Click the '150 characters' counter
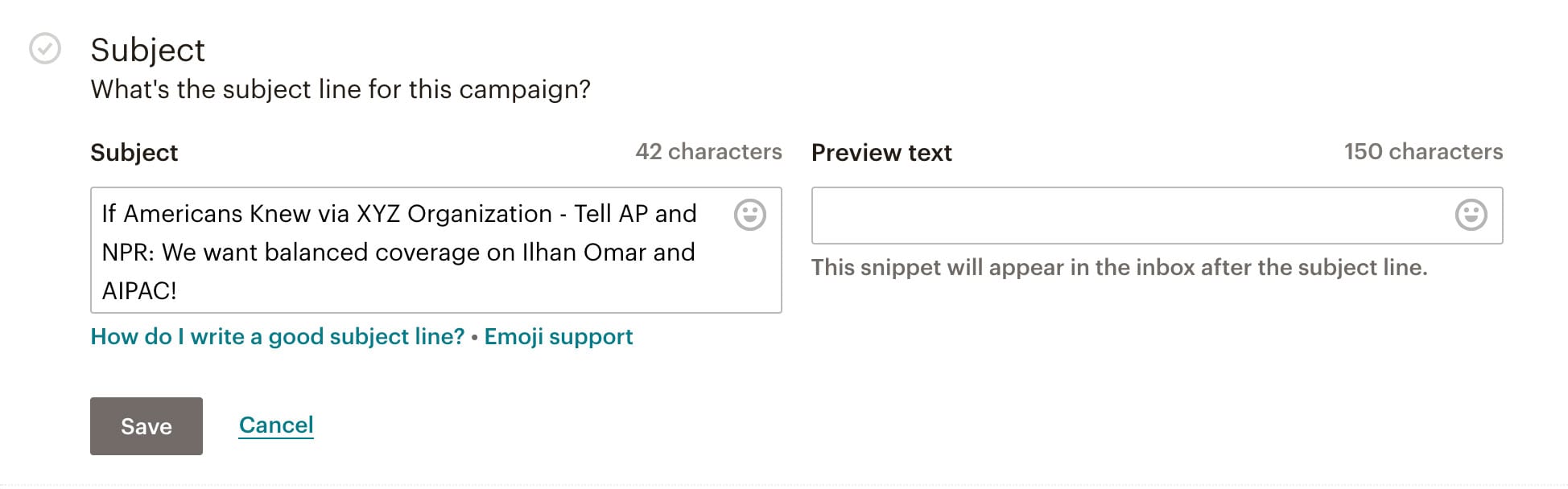This screenshot has height=489, width=1568. pos(1423,151)
